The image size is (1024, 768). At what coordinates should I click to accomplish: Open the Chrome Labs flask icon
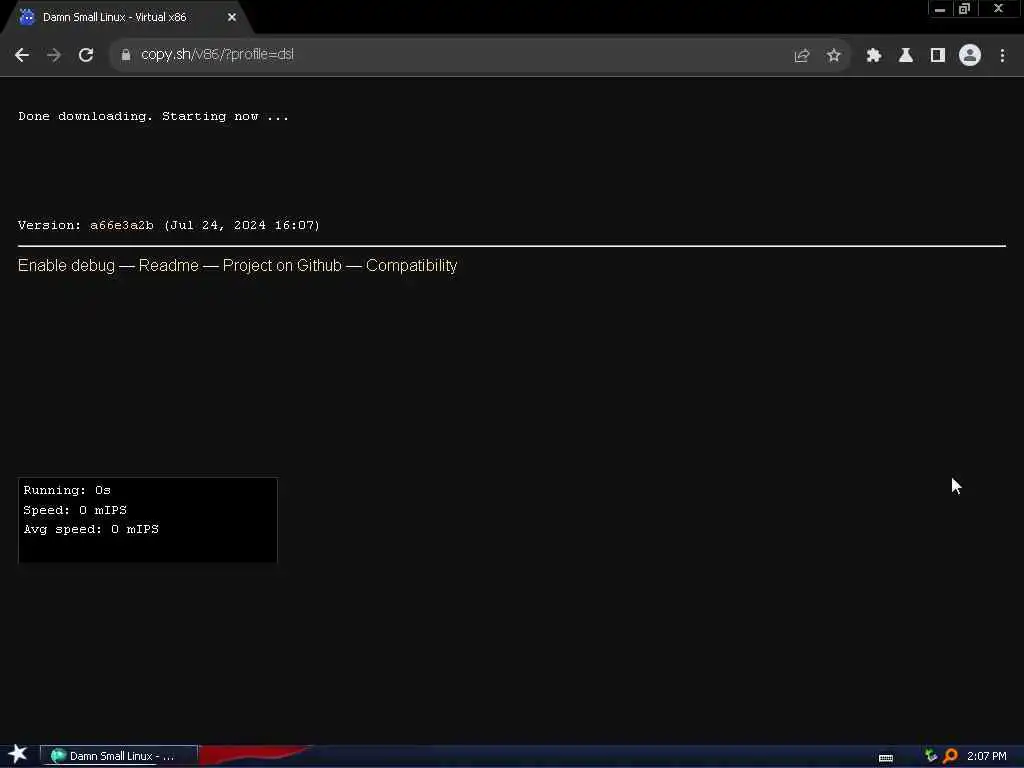906,56
